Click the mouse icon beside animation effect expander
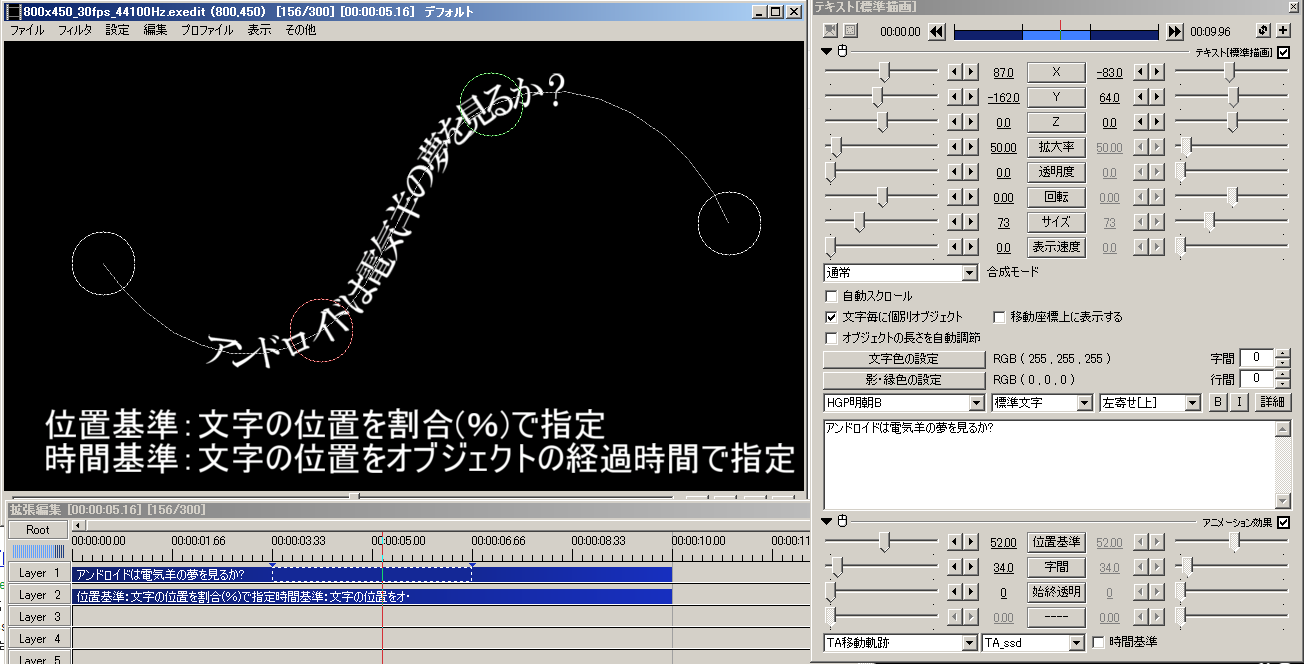This screenshot has width=1304, height=664. coord(842,521)
